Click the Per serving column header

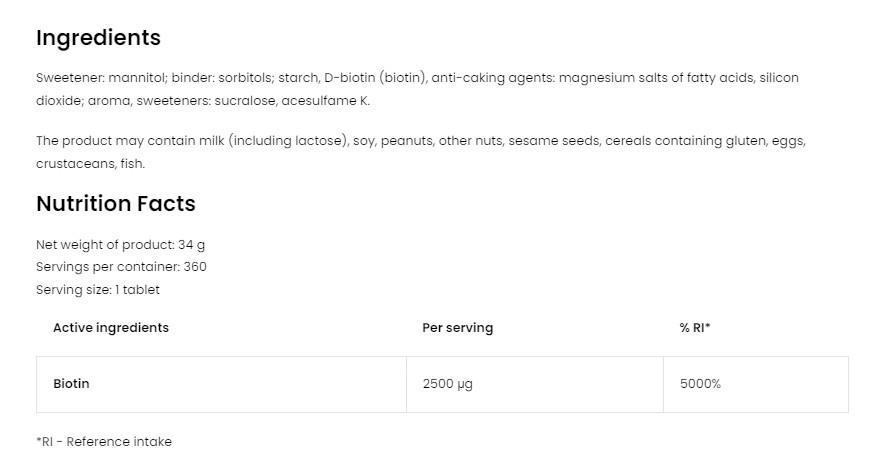[x=457, y=328]
